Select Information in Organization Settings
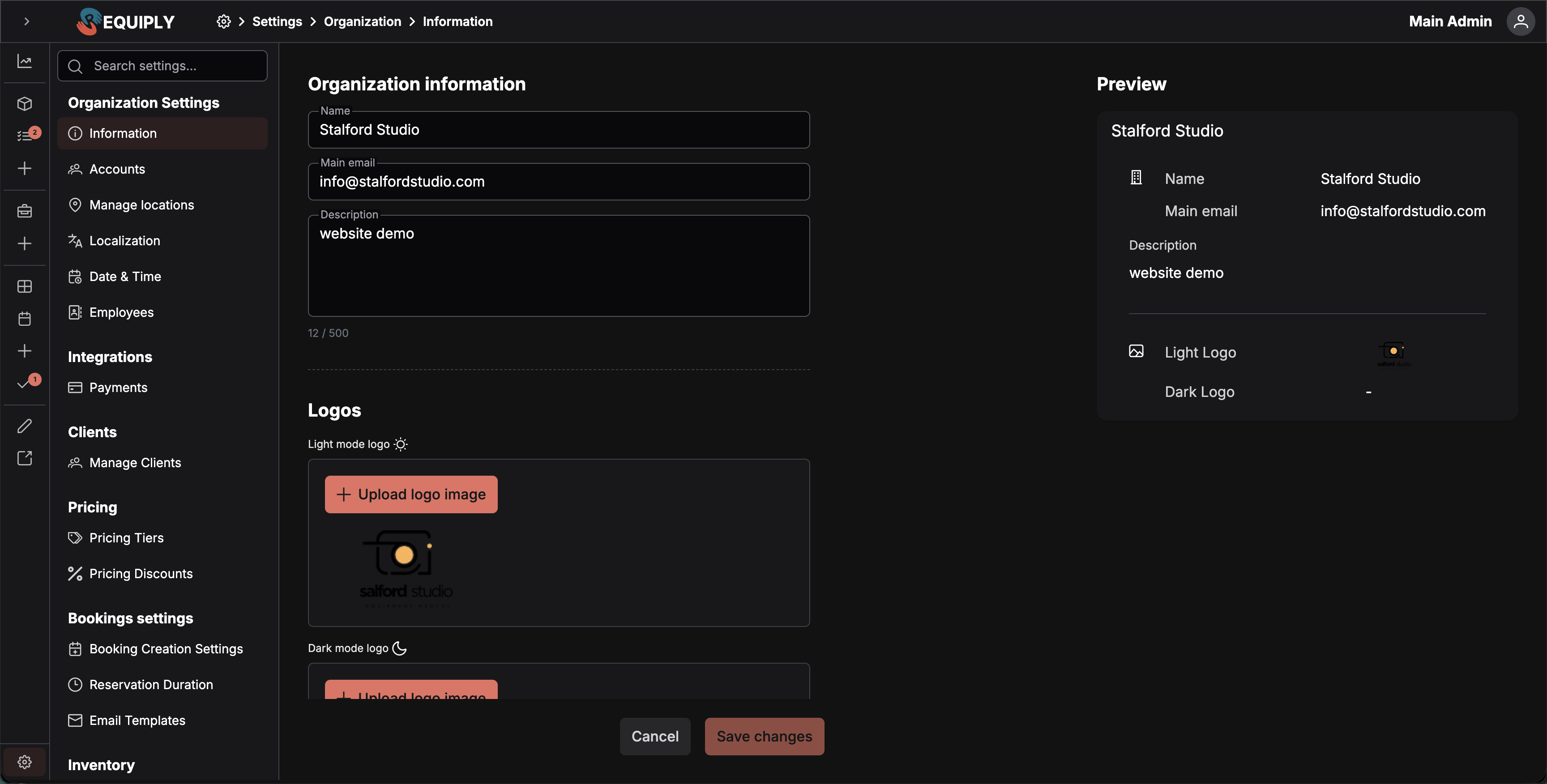The height and width of the screenshot is (784, 1547). click(162, 133)
